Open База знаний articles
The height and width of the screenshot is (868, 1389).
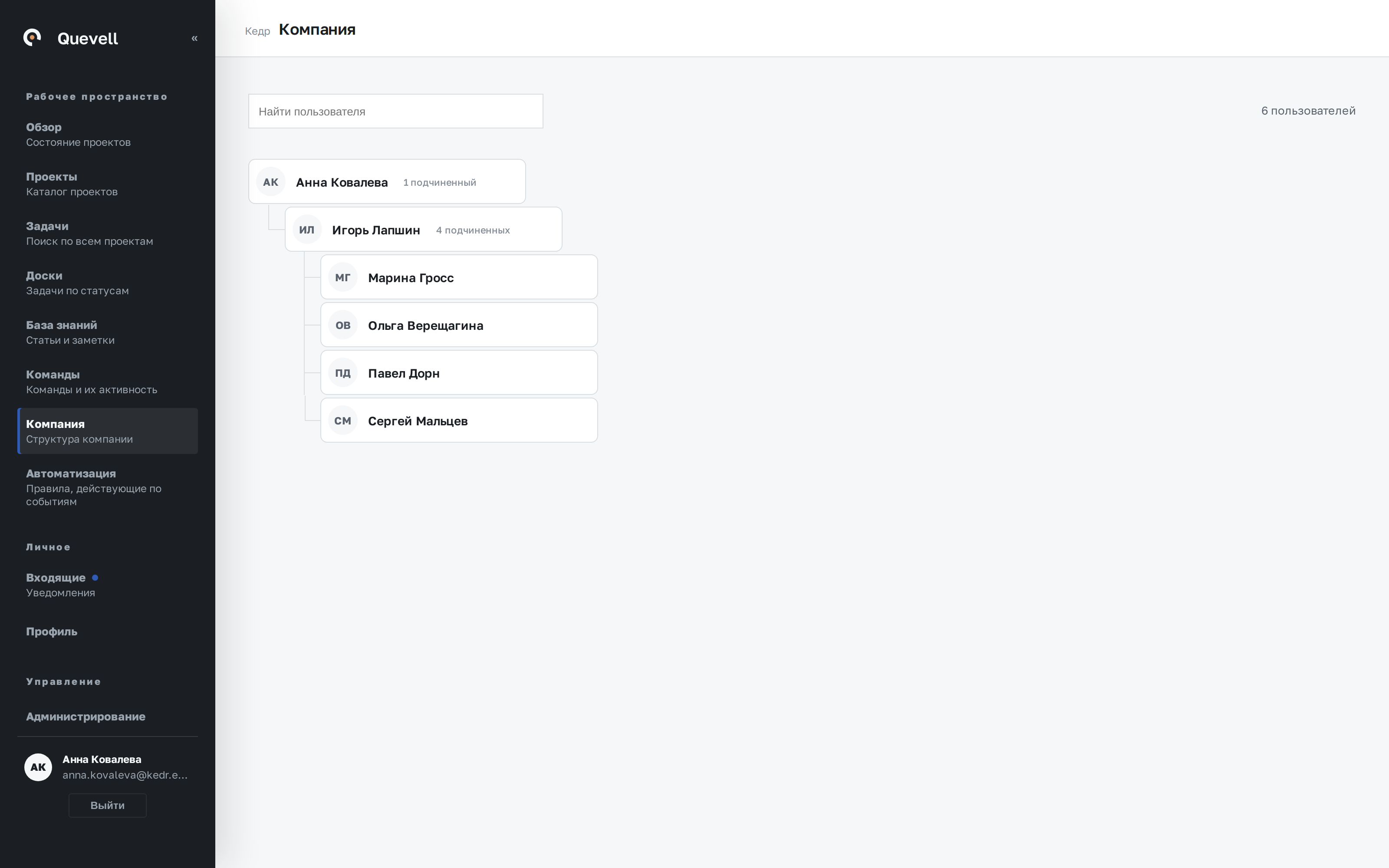[x=107, y=332]
